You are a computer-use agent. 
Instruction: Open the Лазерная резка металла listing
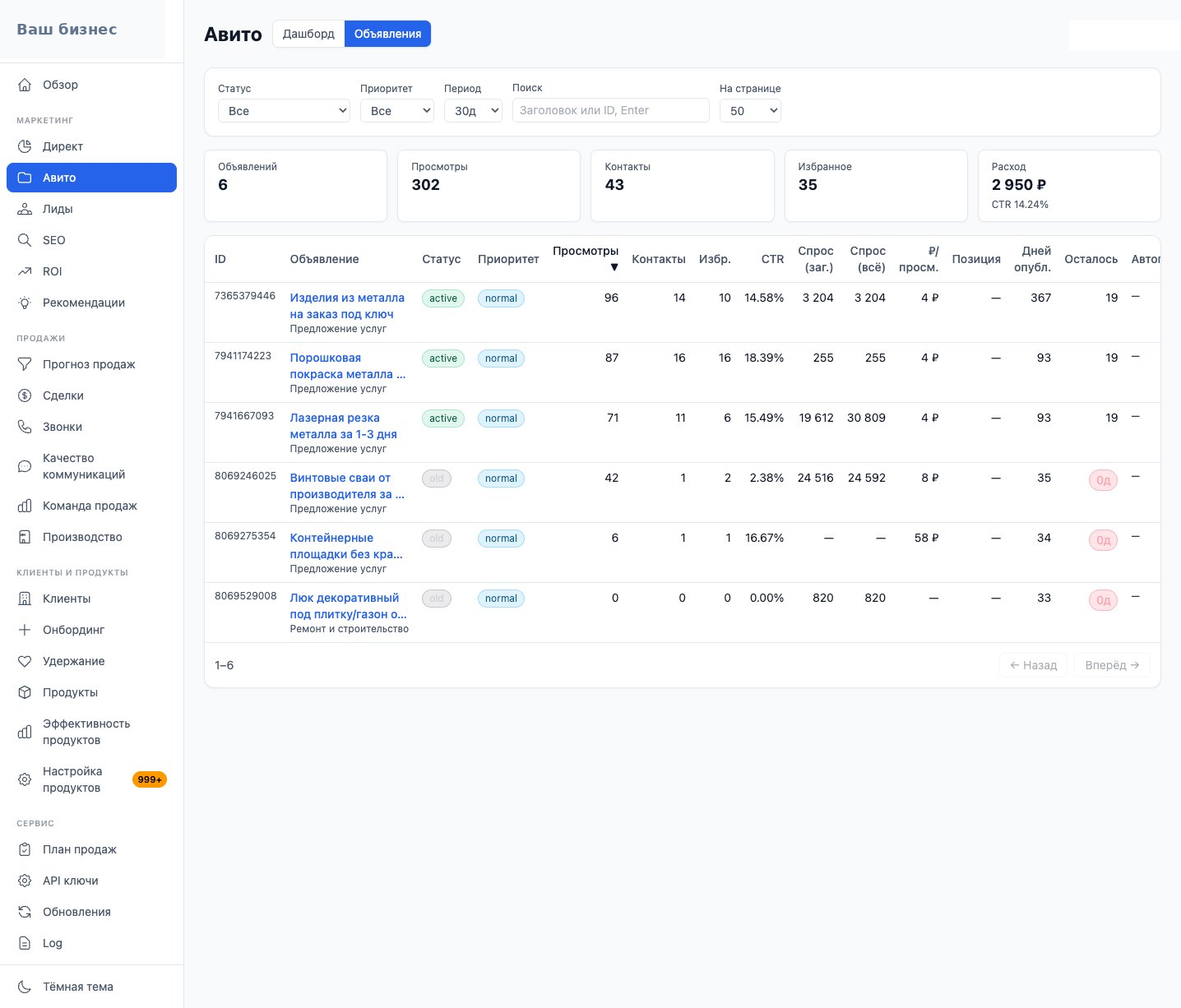[344, 426]
